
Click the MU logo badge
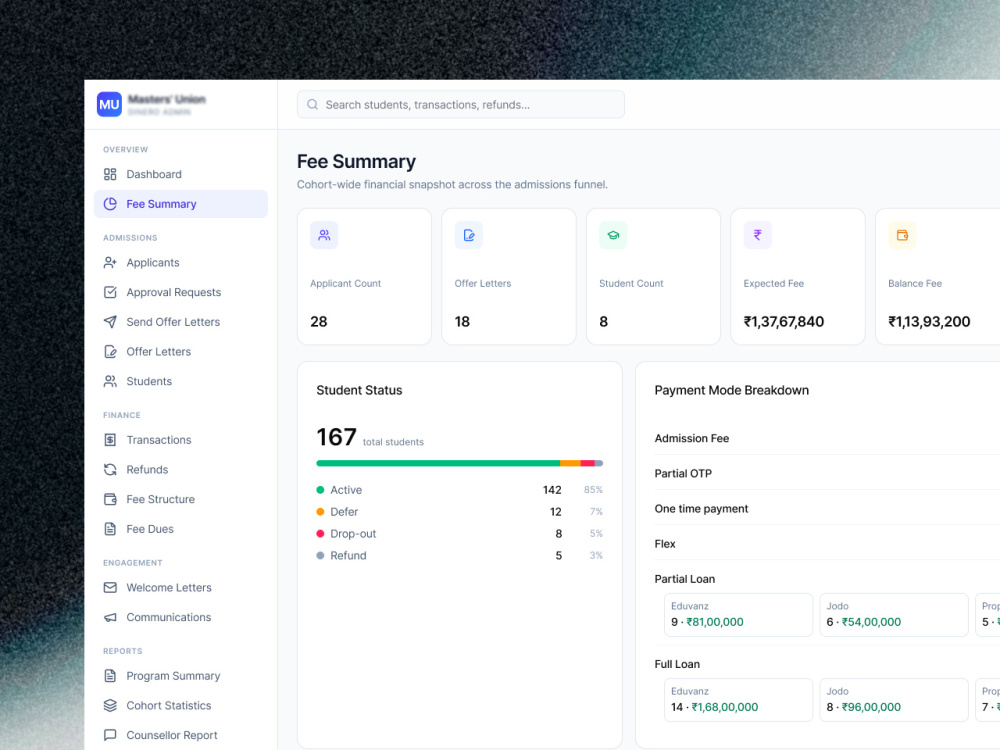[x=109, y=105]
